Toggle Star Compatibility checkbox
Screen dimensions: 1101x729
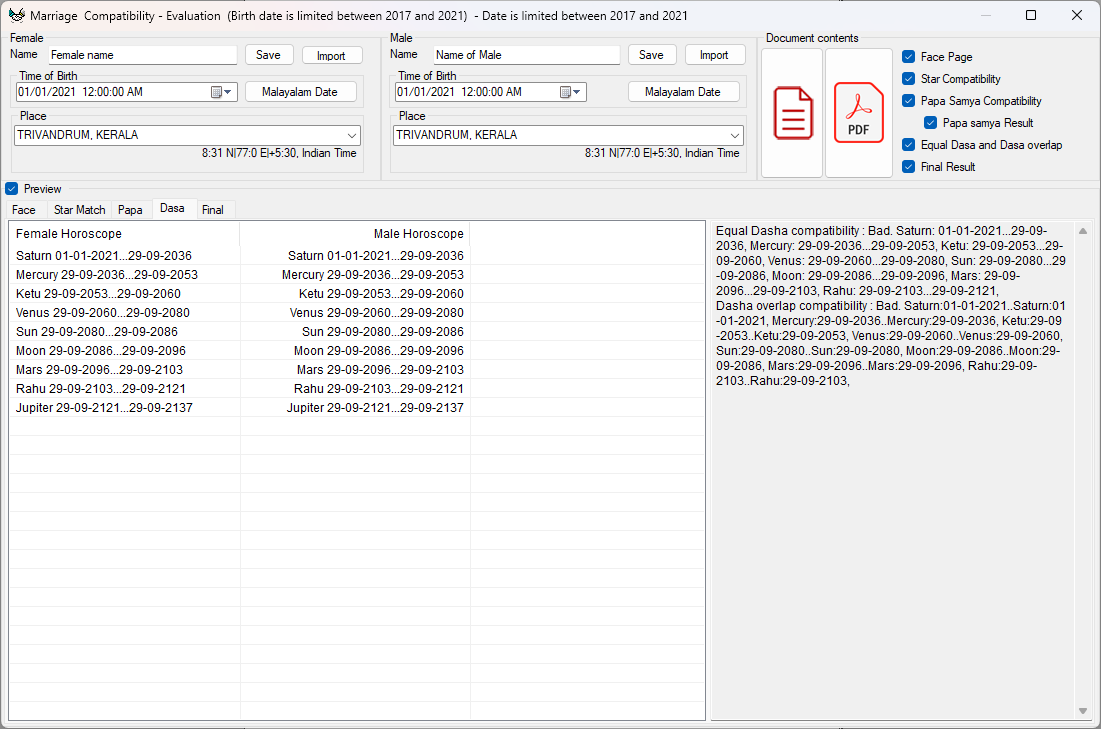[x=908, y=79]
